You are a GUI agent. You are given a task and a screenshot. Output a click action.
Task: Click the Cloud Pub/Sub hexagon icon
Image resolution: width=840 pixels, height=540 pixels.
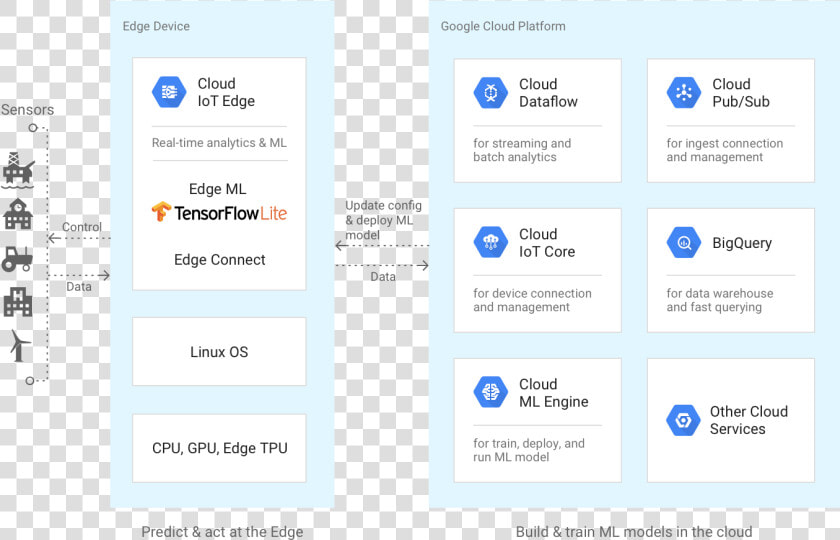[684, 93]
